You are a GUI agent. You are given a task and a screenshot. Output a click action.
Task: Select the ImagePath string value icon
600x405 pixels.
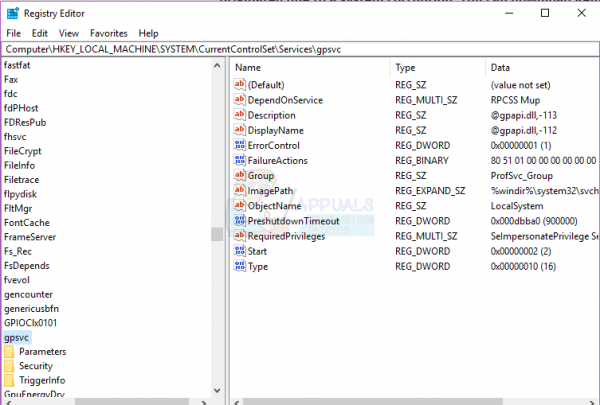pos(240,191)
